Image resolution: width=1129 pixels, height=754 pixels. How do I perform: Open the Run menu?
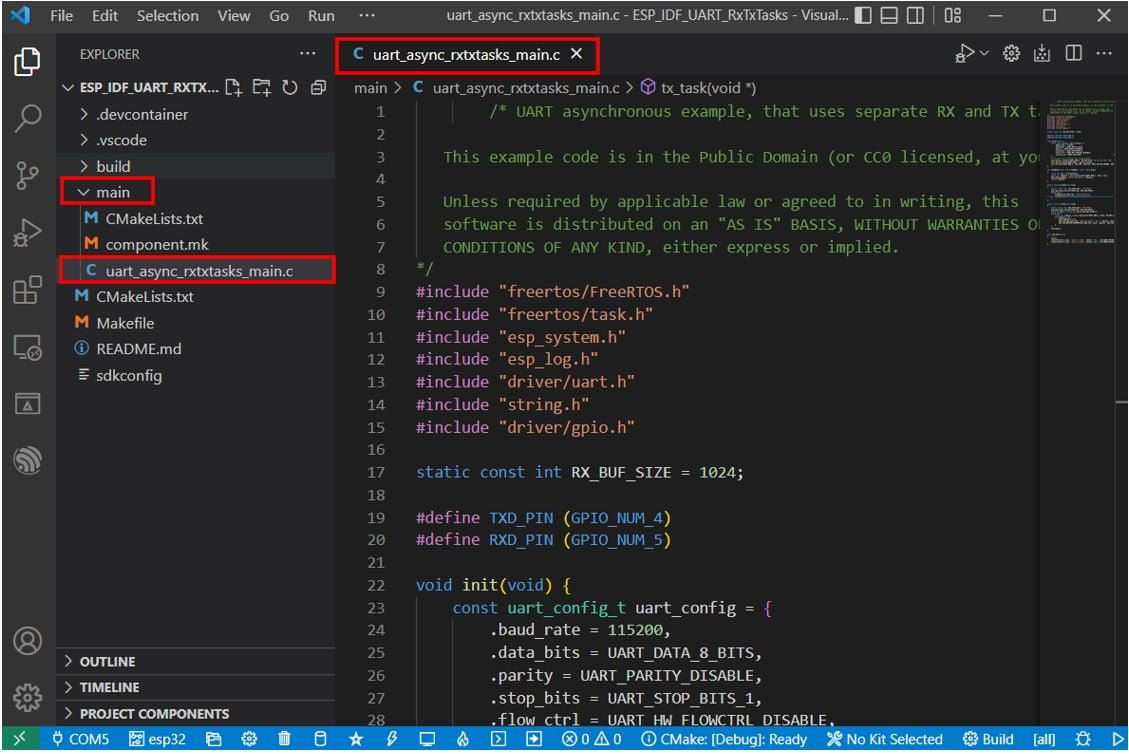[x=320, y=15]
